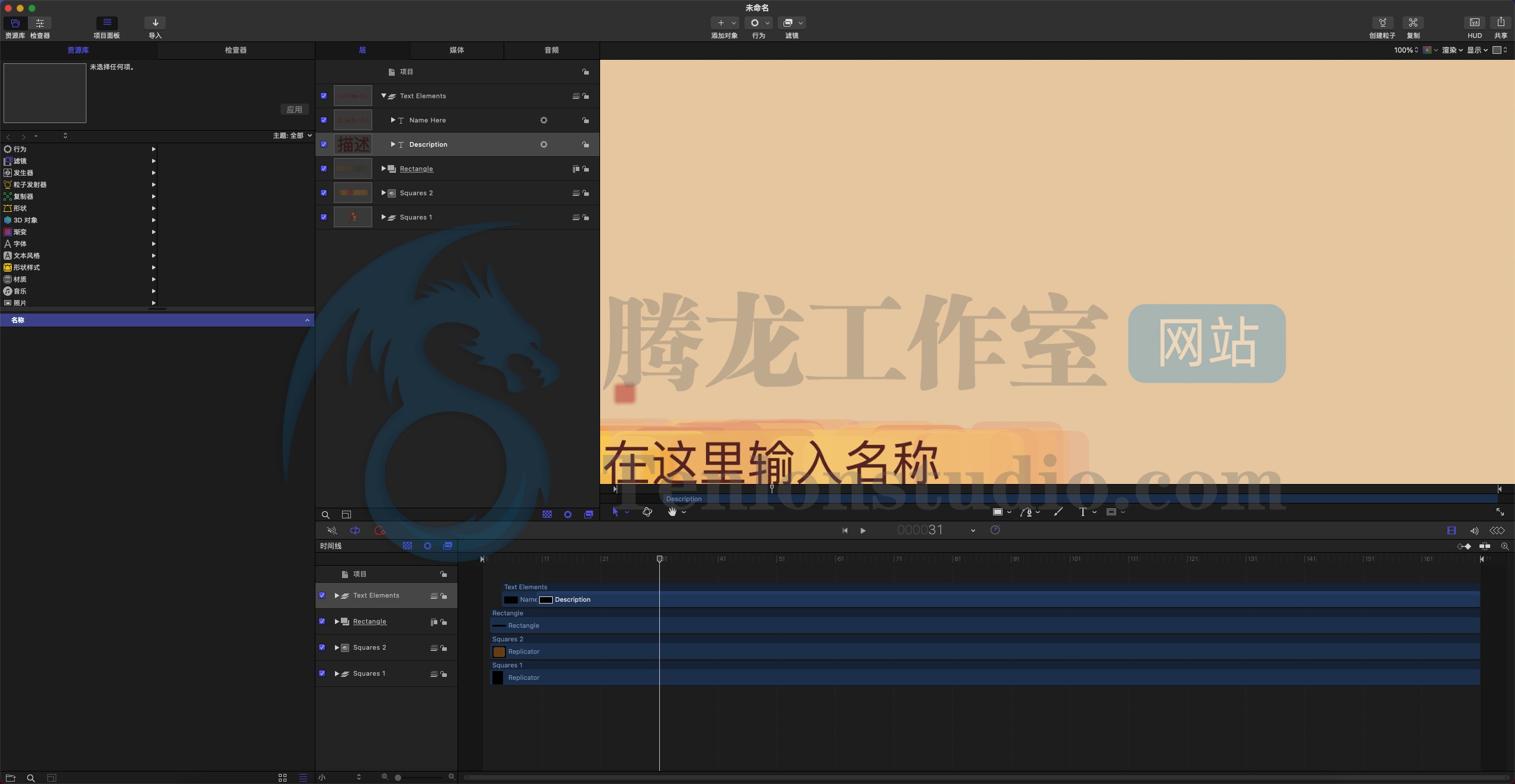Click the Make Particles icon
The height and width of the screenshot is (784, 1515).
pos(1382,23)
